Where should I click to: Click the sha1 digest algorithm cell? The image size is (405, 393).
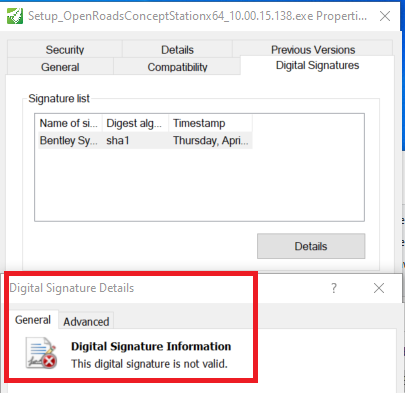(x=118, y=140)
